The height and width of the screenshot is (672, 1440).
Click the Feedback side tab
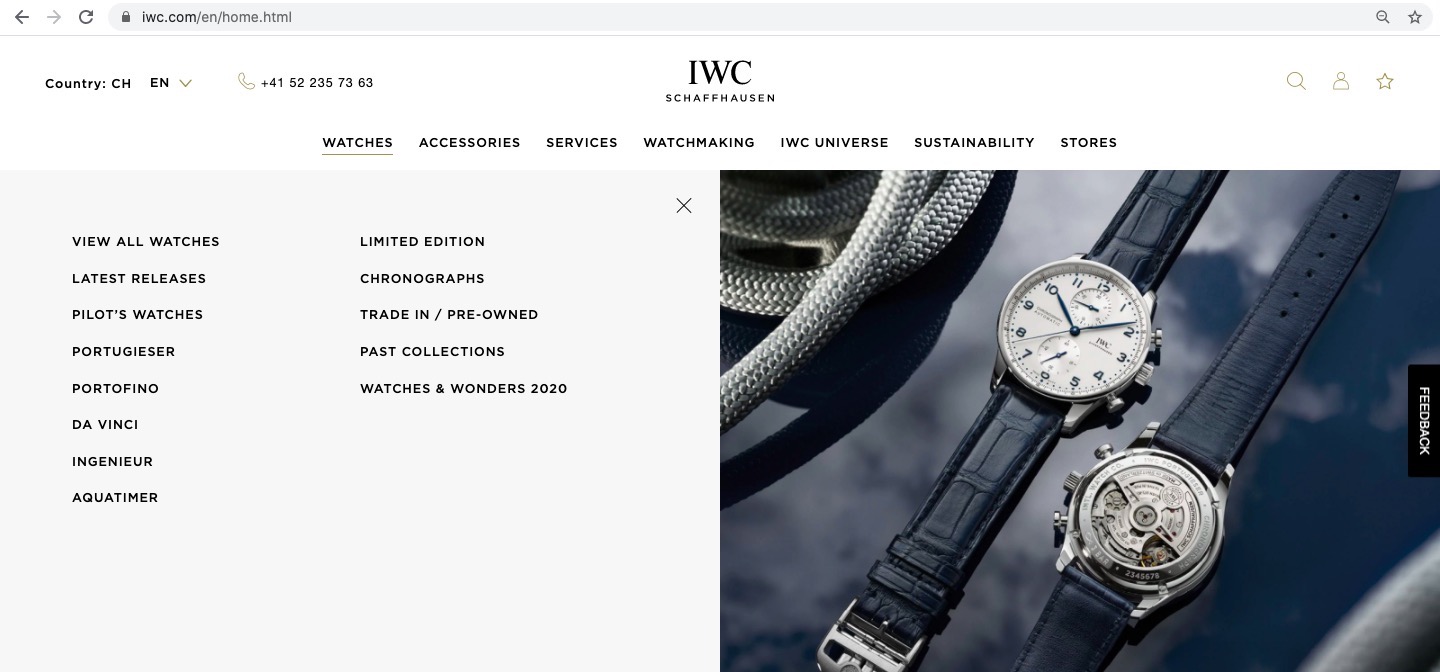(x=1424, y=420)
